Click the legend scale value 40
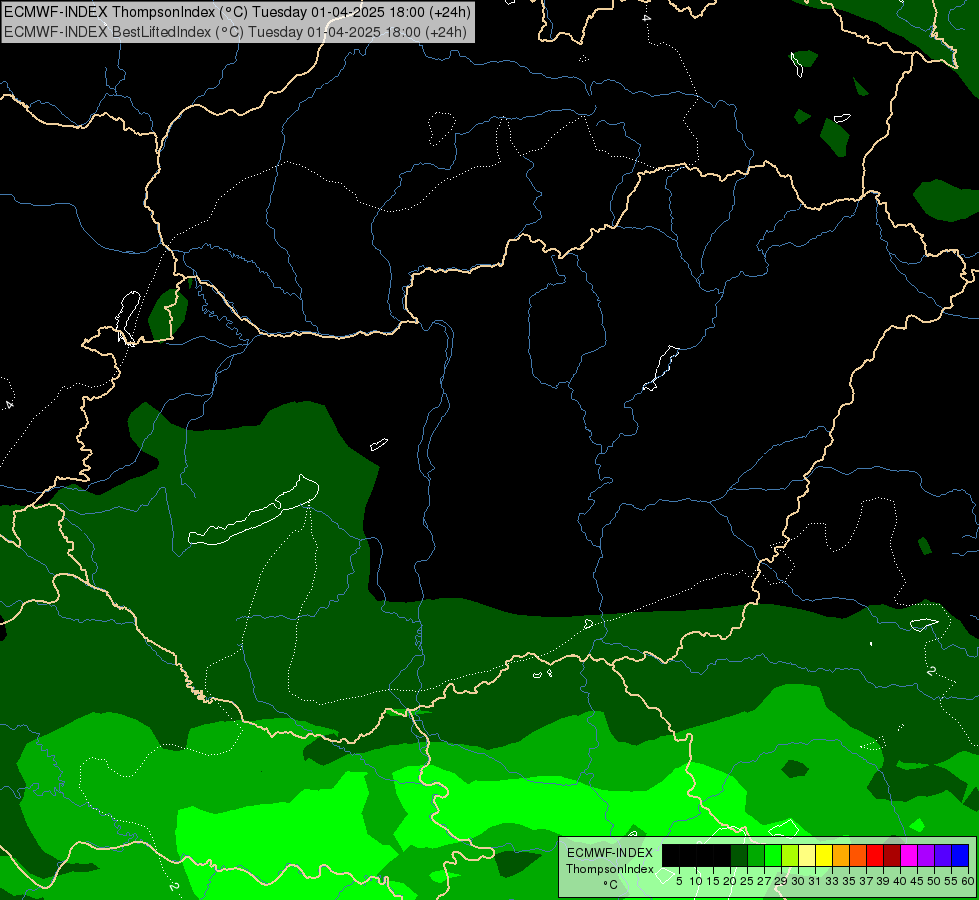This screenshot has height=900, width=979. [900, 881]
